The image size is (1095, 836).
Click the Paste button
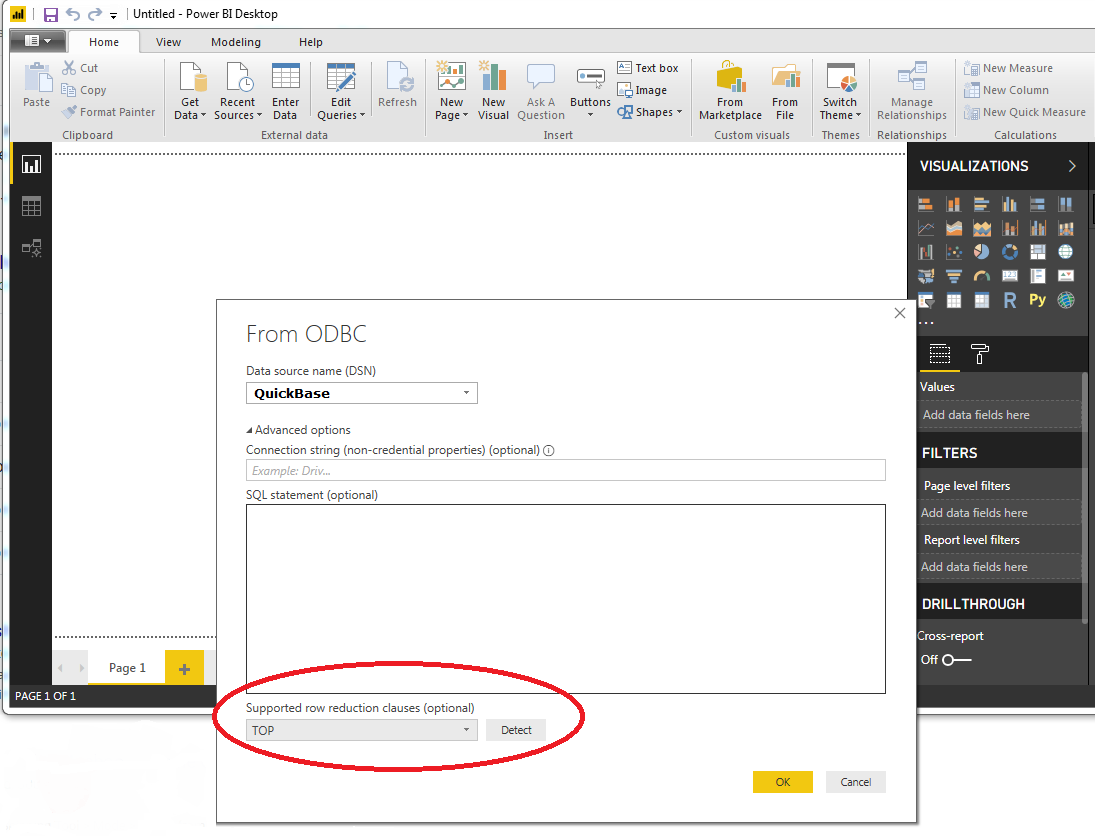click(37, 85)
